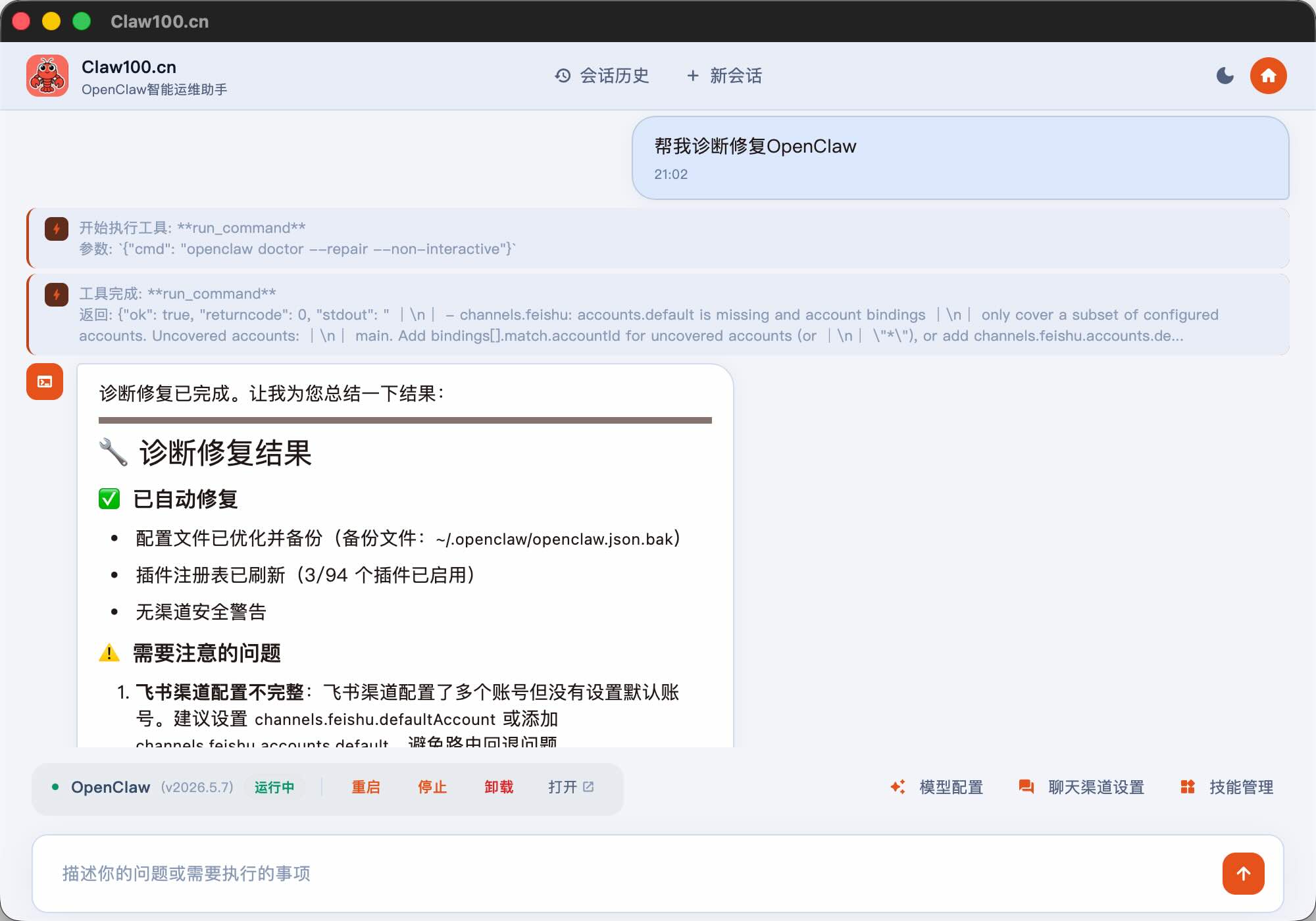Click the 重启 restart button

point(366,787)
